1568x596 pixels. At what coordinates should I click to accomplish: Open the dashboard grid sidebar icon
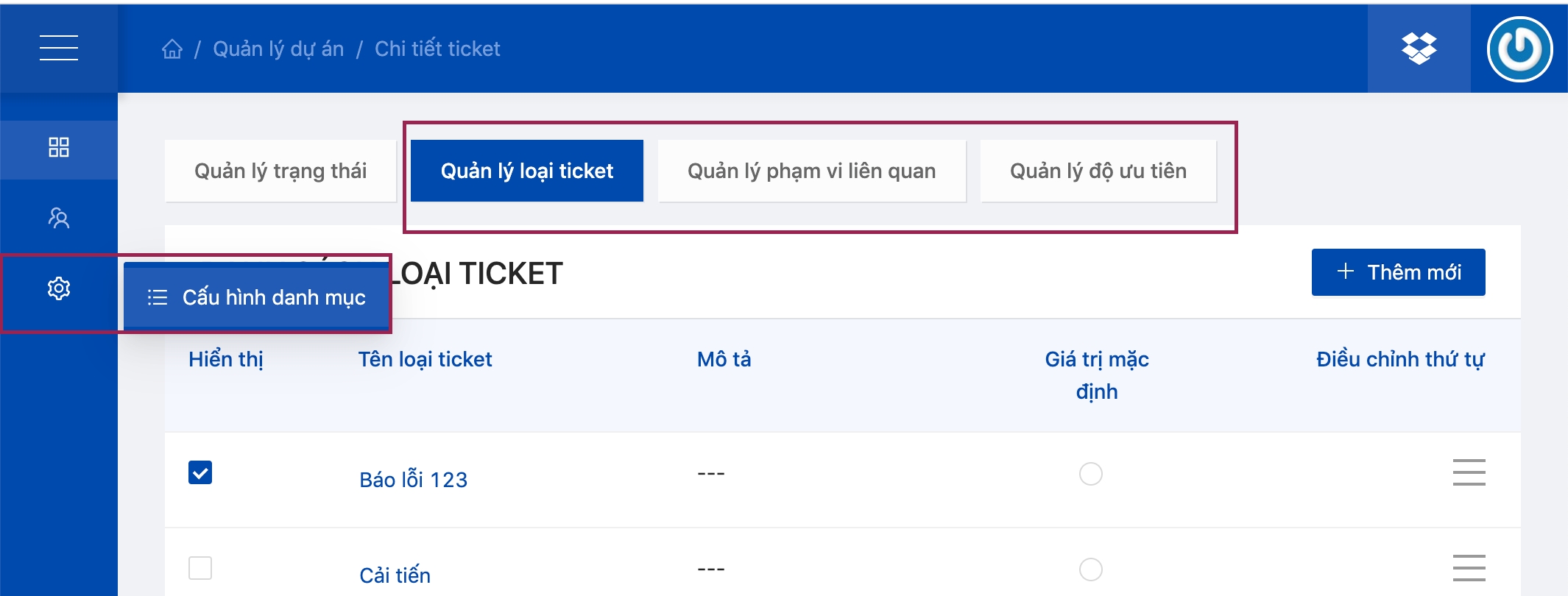[x=59, y=147]
